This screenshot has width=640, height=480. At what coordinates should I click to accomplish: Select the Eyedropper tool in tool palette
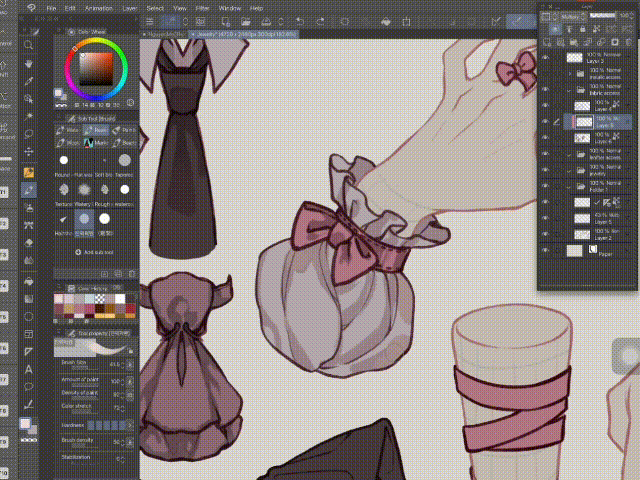28,81
